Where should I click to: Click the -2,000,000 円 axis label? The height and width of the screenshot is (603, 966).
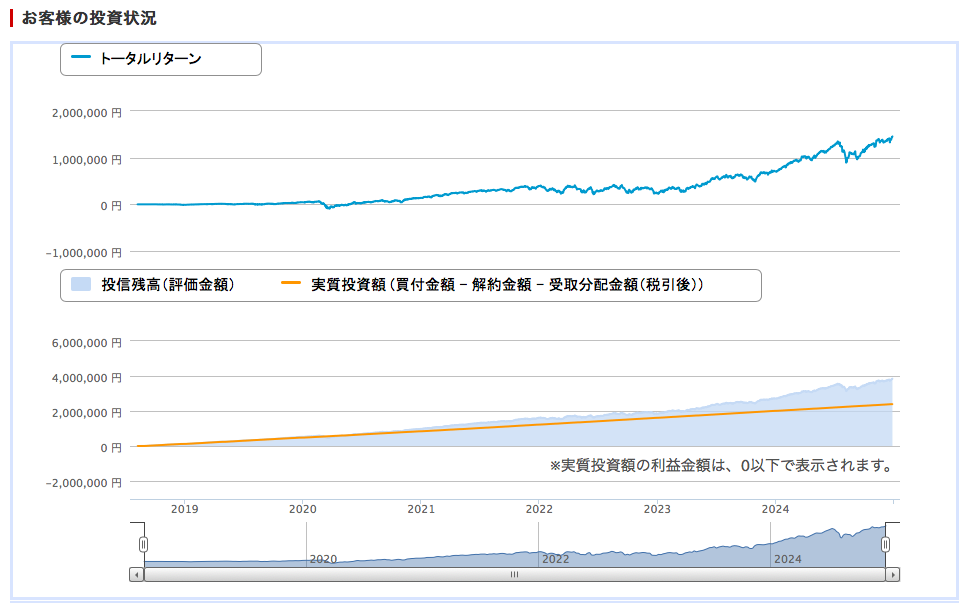[x=84, y=483]
